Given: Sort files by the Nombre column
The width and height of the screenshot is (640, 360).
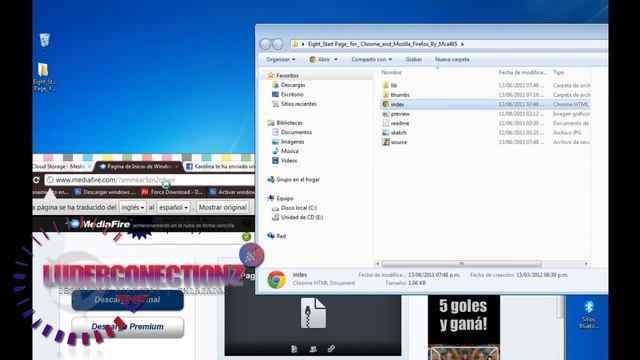Looking at the screenshot, I should pos(391,72).
